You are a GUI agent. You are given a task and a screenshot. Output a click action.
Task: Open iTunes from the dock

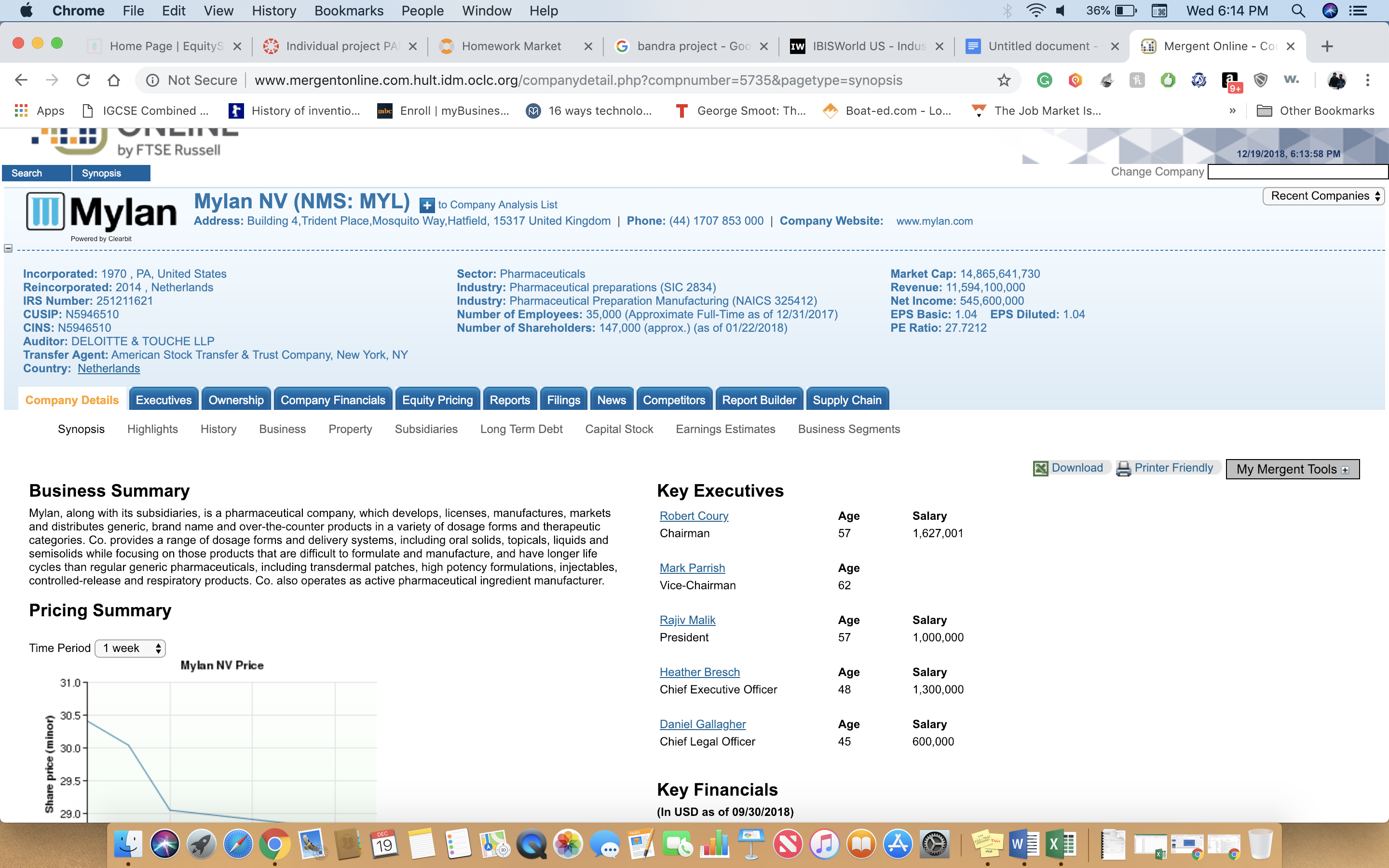tap(824, 844)
